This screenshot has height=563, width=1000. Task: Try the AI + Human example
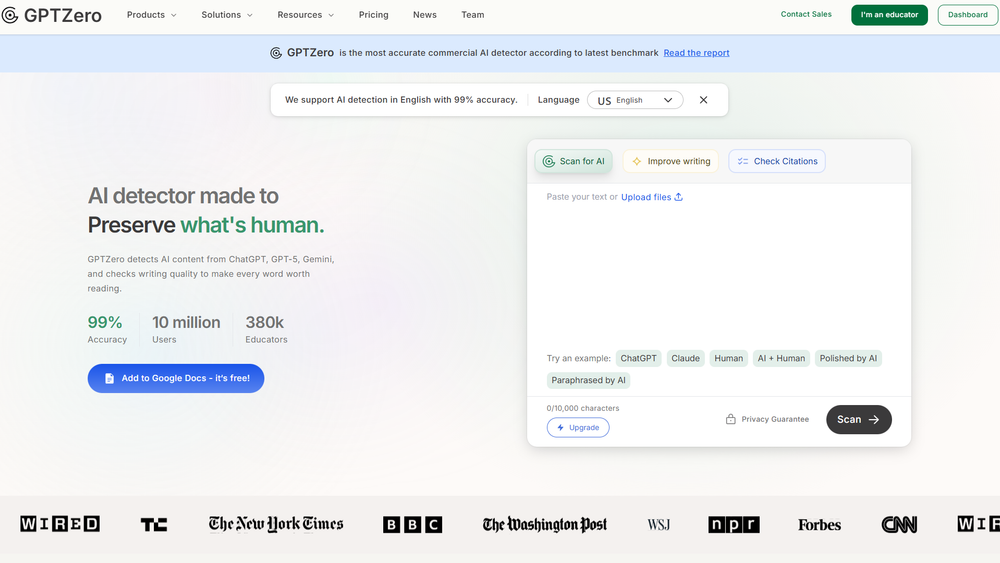coord(781,358)
